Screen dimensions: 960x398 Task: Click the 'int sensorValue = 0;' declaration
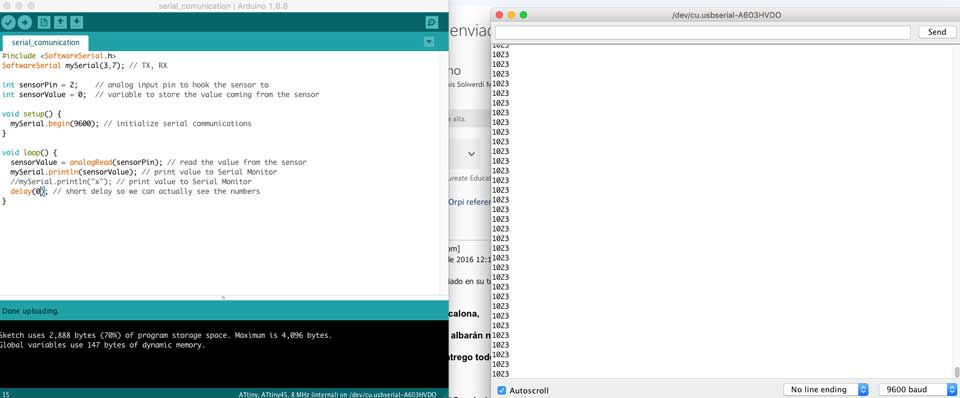pos(44,95)
